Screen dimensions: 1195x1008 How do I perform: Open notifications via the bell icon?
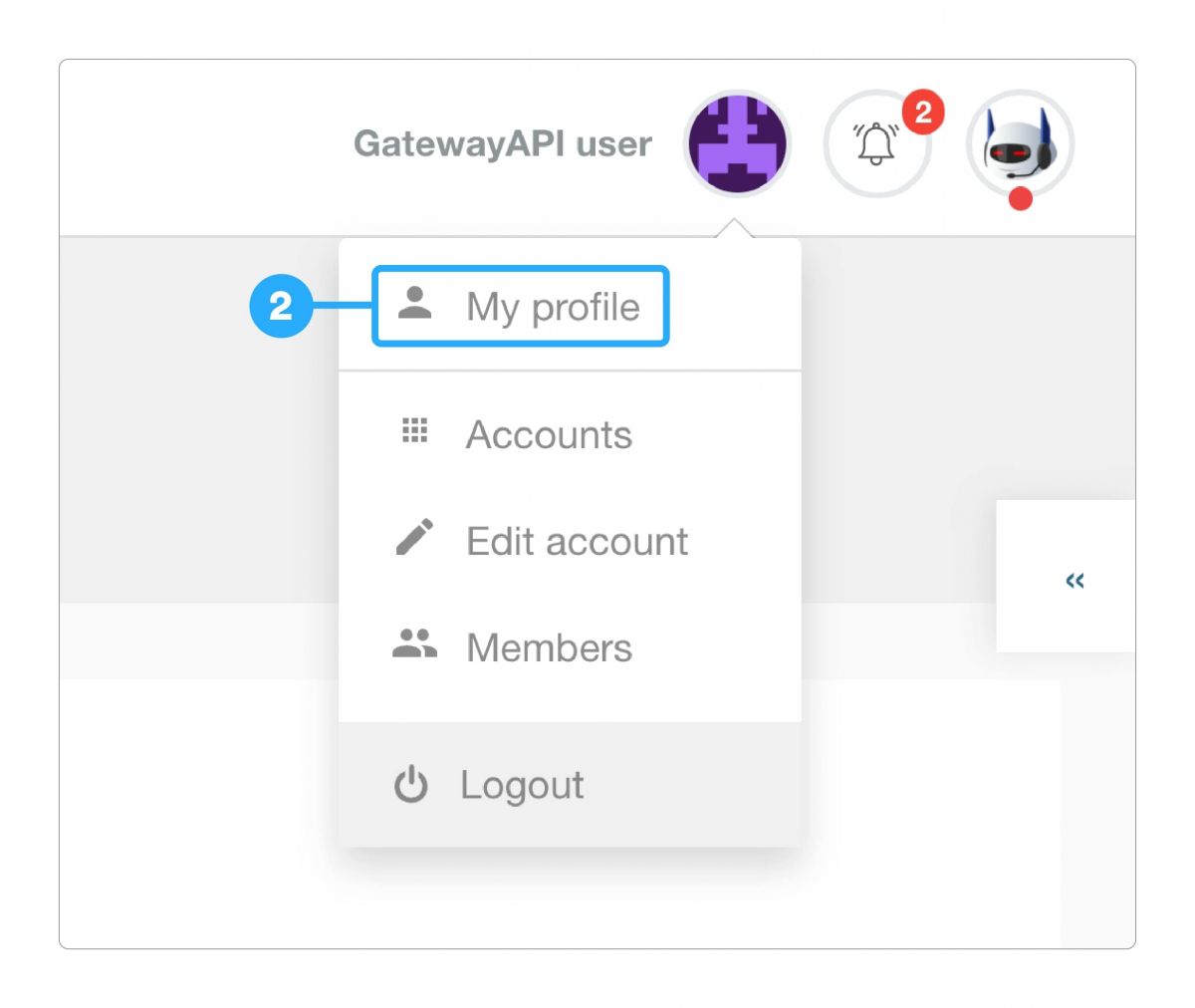tap(874, 144)
